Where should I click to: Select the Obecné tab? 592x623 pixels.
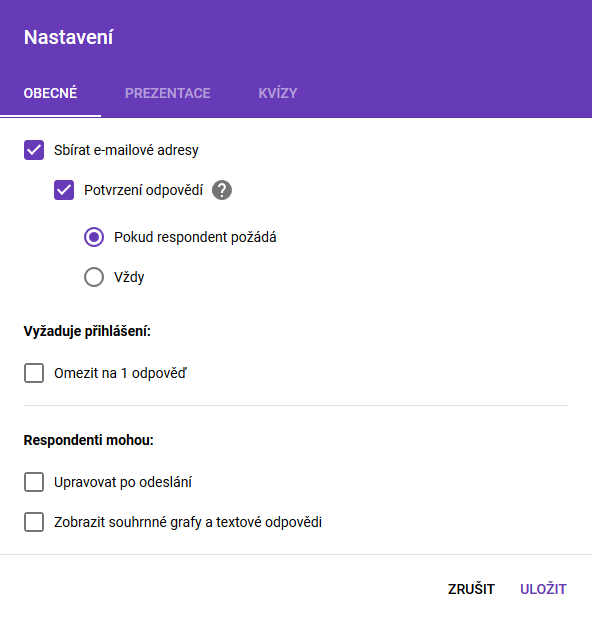pyautogui.click(x=50, y=93)
